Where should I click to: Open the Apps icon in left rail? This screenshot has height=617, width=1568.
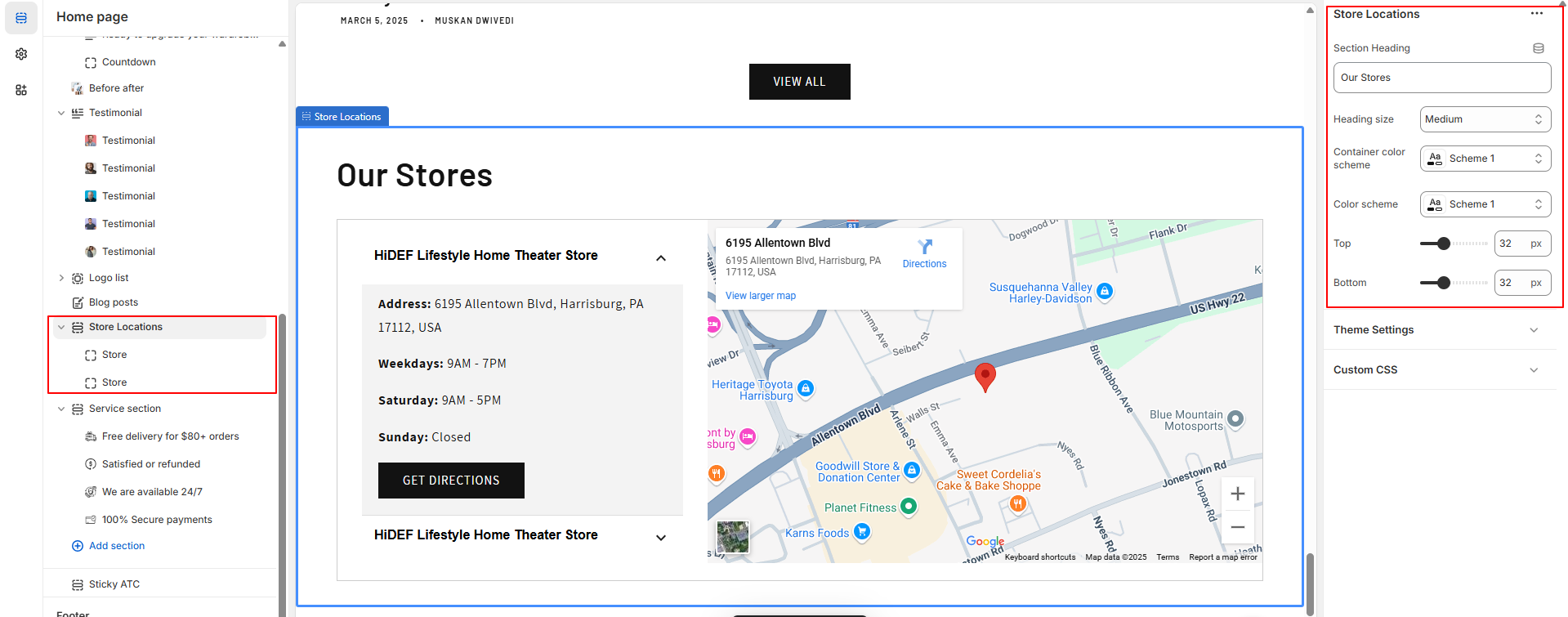coord(21,90)
